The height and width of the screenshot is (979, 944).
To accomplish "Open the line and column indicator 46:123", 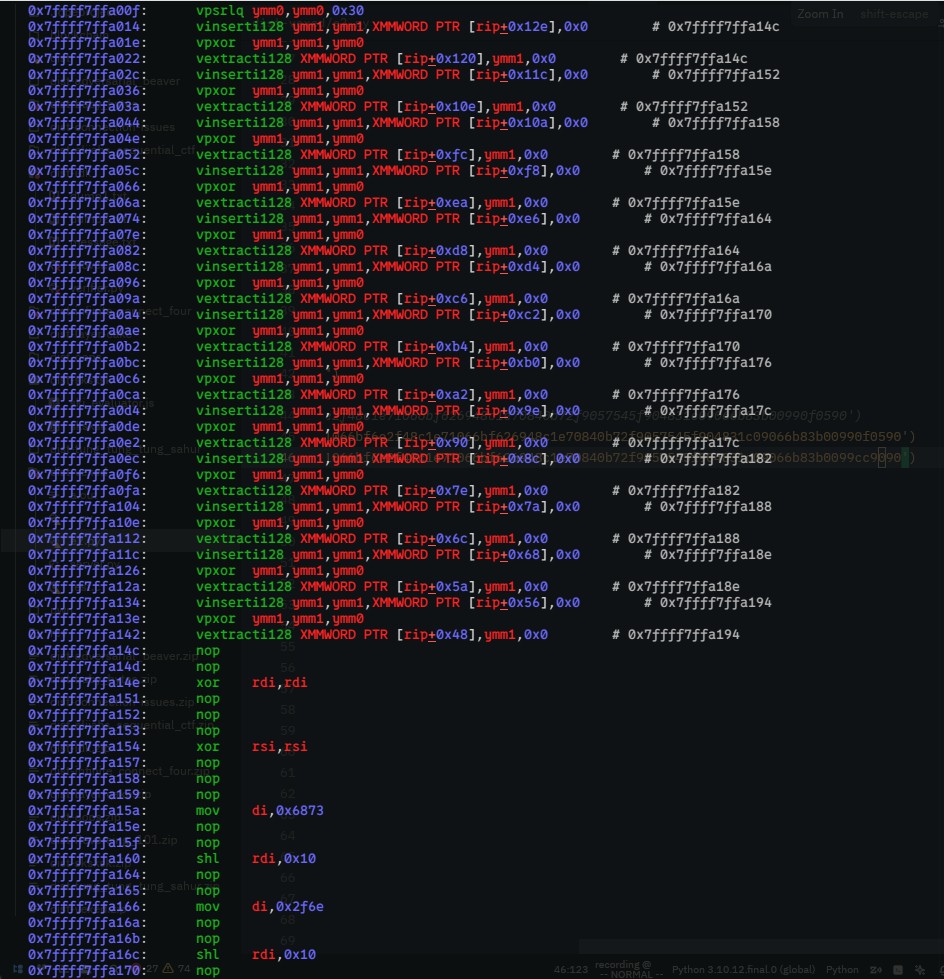I will tap(569, 969).
